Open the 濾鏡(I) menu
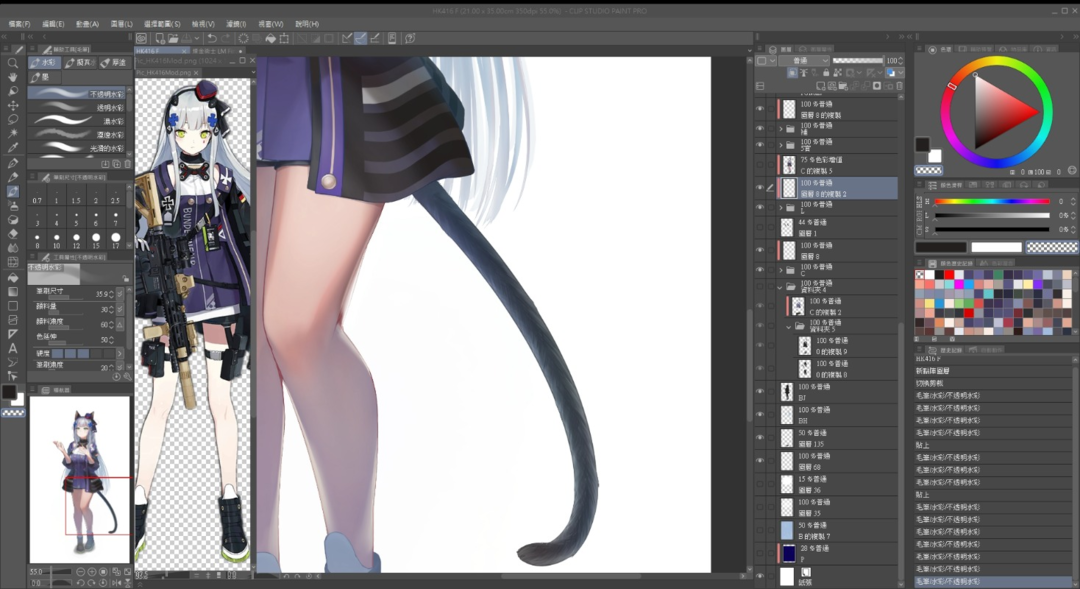 [x=237, y=23]
